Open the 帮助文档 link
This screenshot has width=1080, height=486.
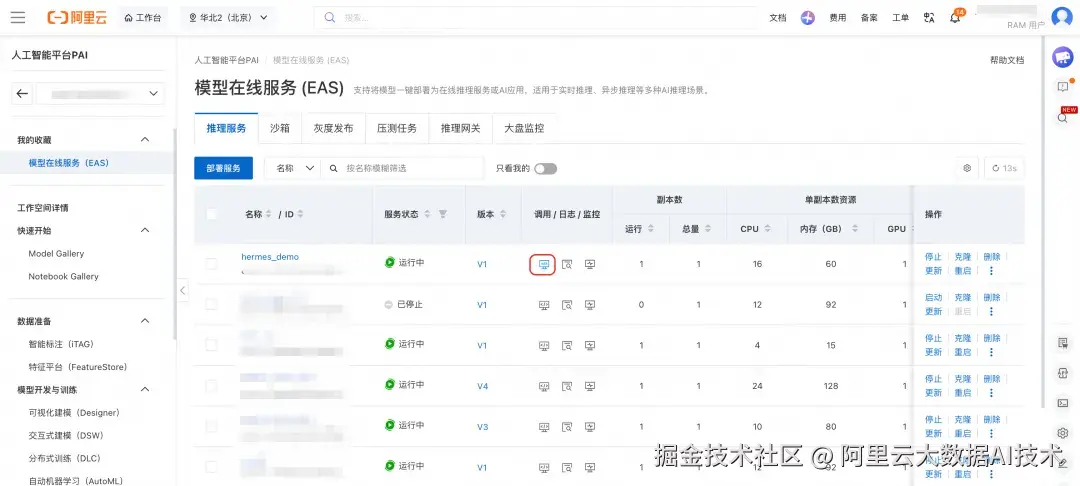coord(1007,60)
